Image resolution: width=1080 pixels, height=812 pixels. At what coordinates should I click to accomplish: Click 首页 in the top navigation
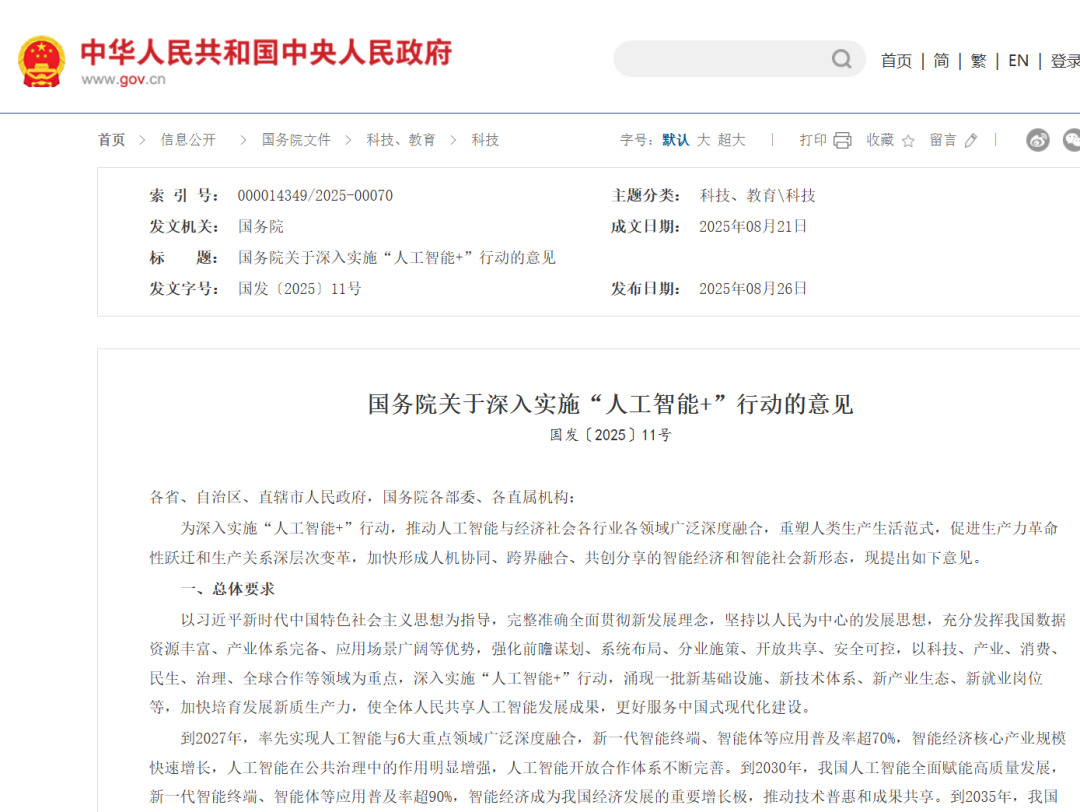896,61
